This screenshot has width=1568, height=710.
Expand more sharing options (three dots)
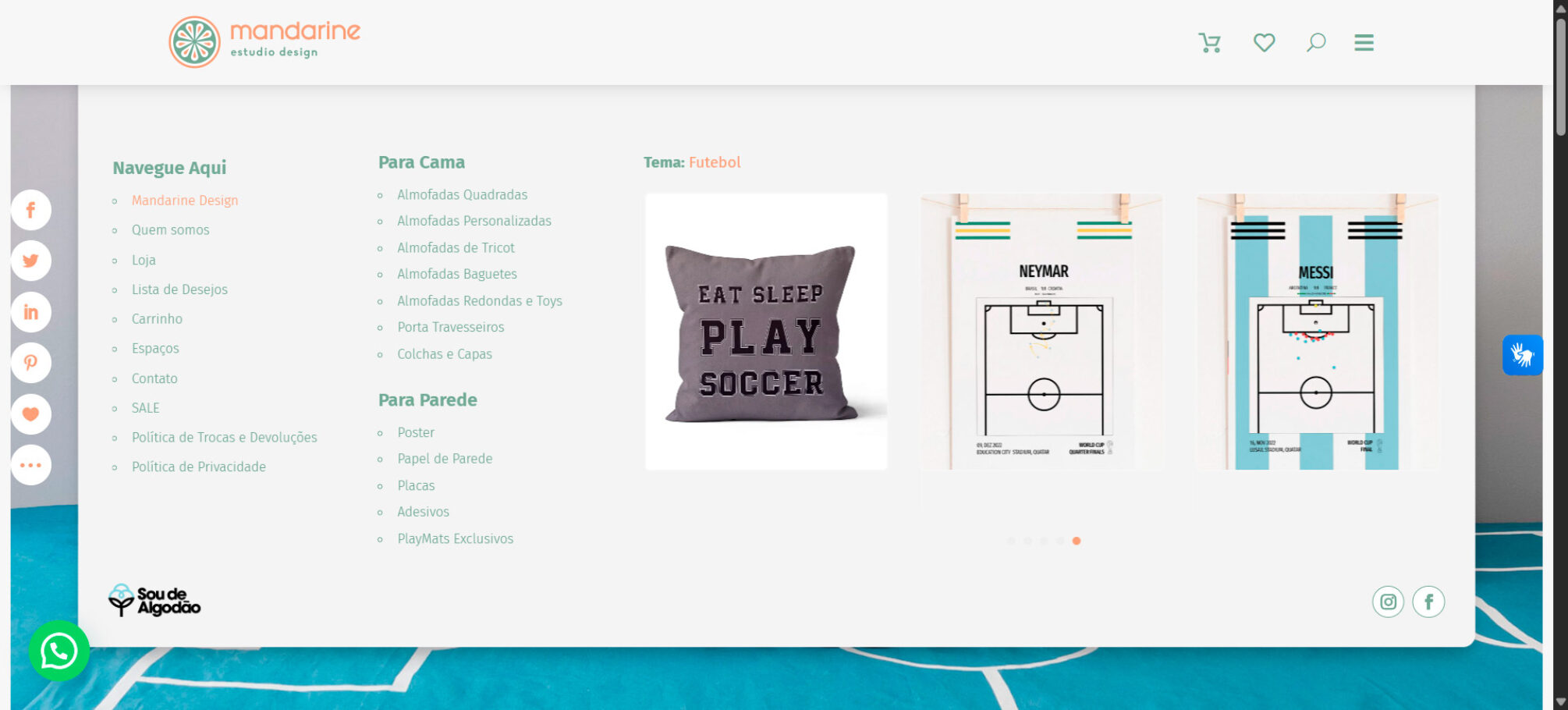tap(31, 465)
